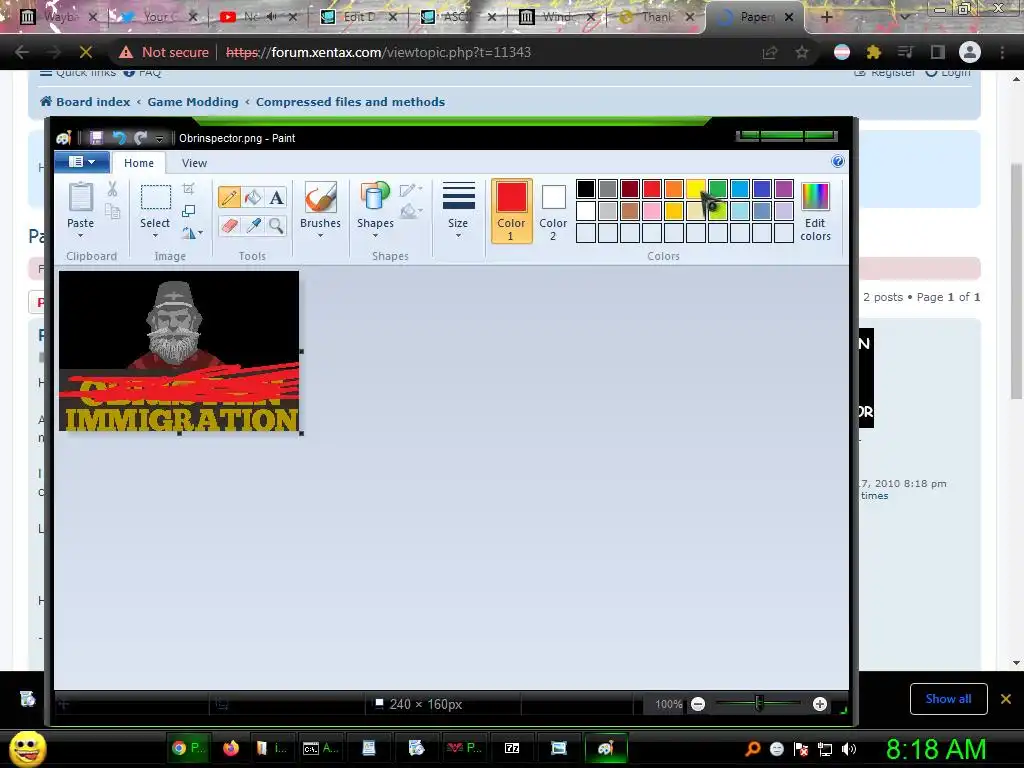Open the Shape outline dropdown

(x=411, y=190)
